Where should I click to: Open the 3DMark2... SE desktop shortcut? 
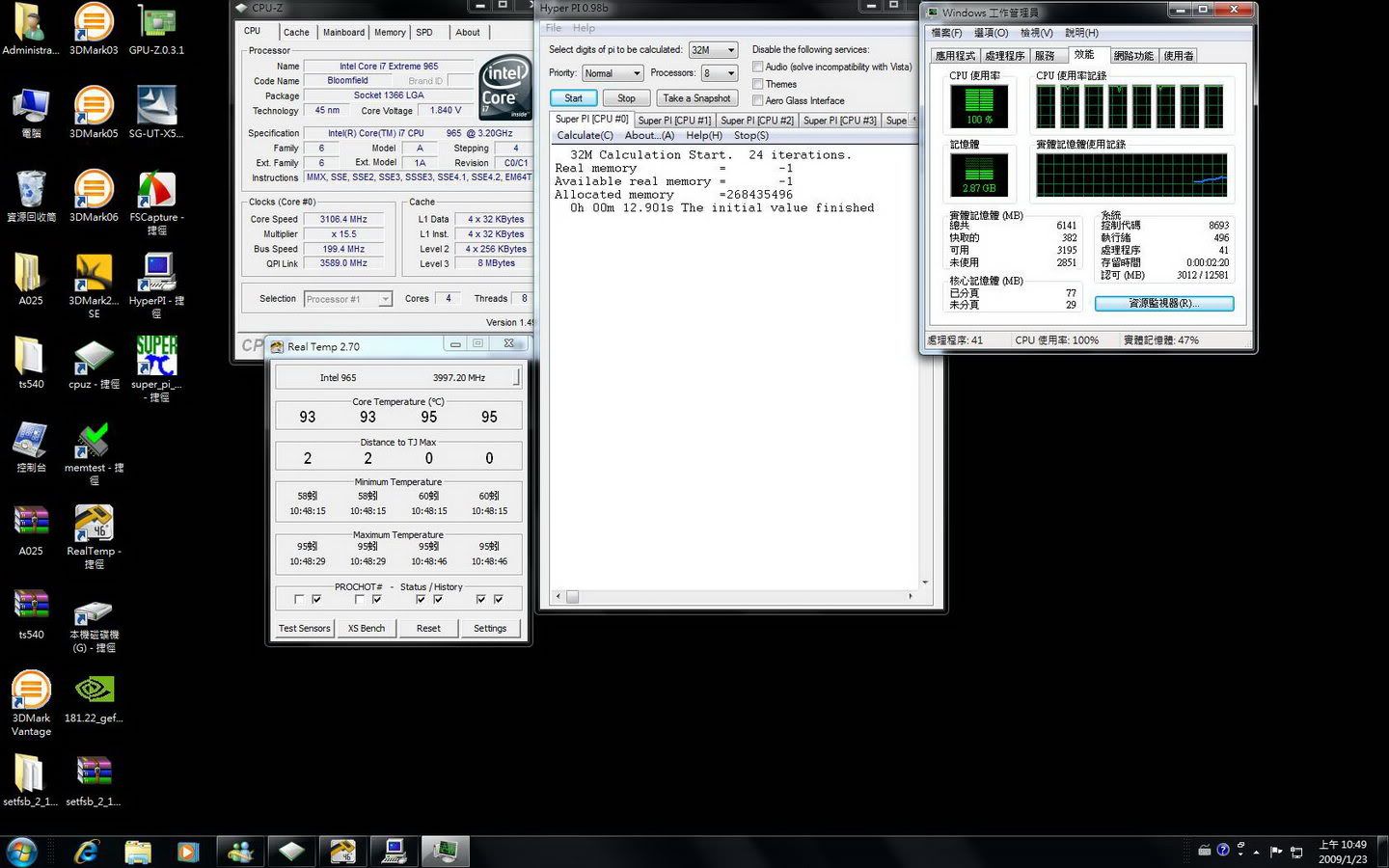94,285
